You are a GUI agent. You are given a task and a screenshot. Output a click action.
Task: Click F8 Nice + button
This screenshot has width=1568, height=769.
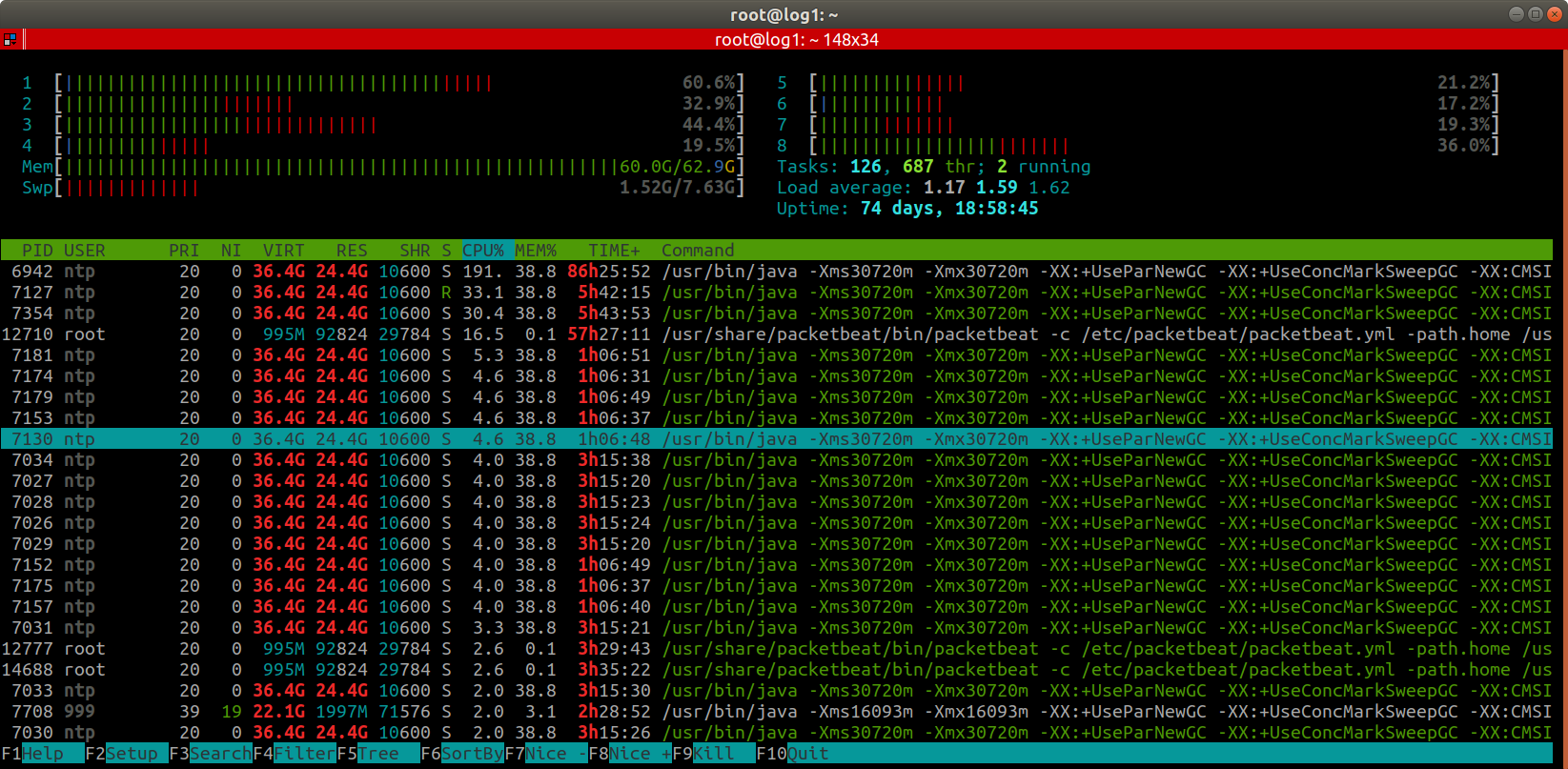630,754
